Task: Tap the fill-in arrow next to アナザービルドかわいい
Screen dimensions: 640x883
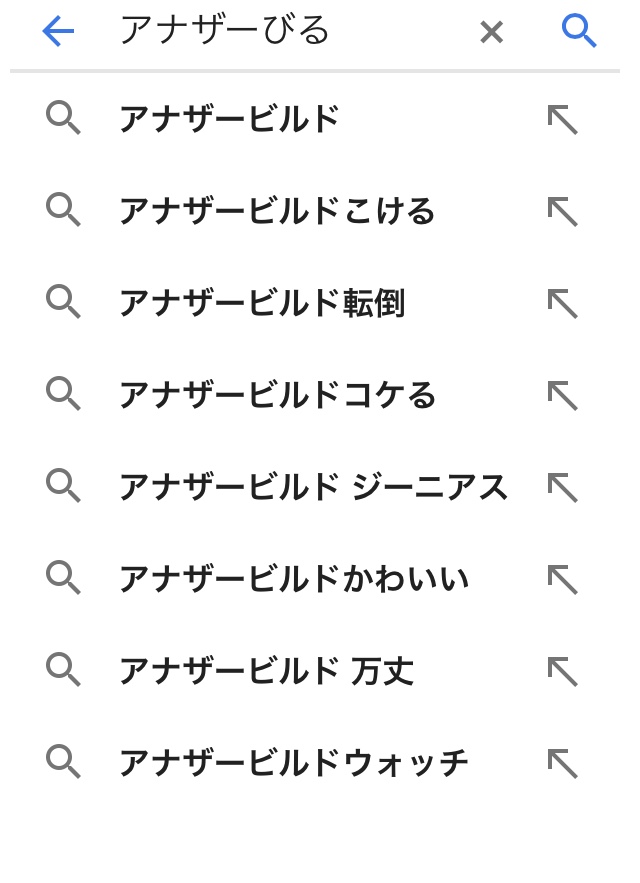Action: (x=562, y=579)
